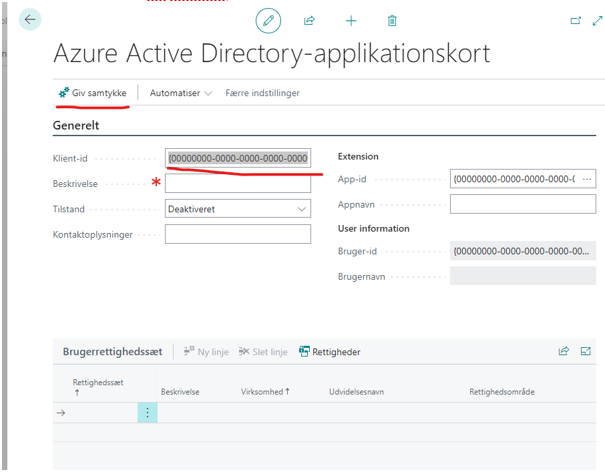Screen dimensions: 605x475
Task: Click the Brugerrettighedssæt heading
Action: 113,352
